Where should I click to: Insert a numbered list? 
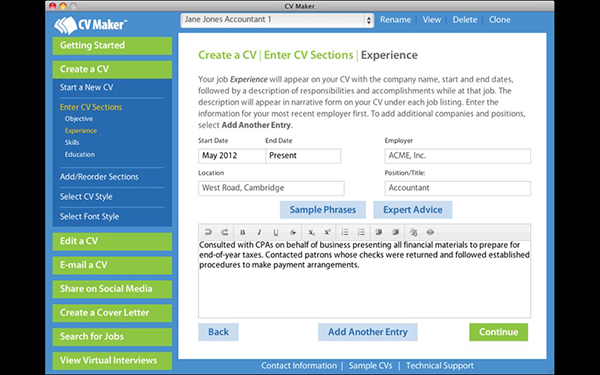[345, 232]
